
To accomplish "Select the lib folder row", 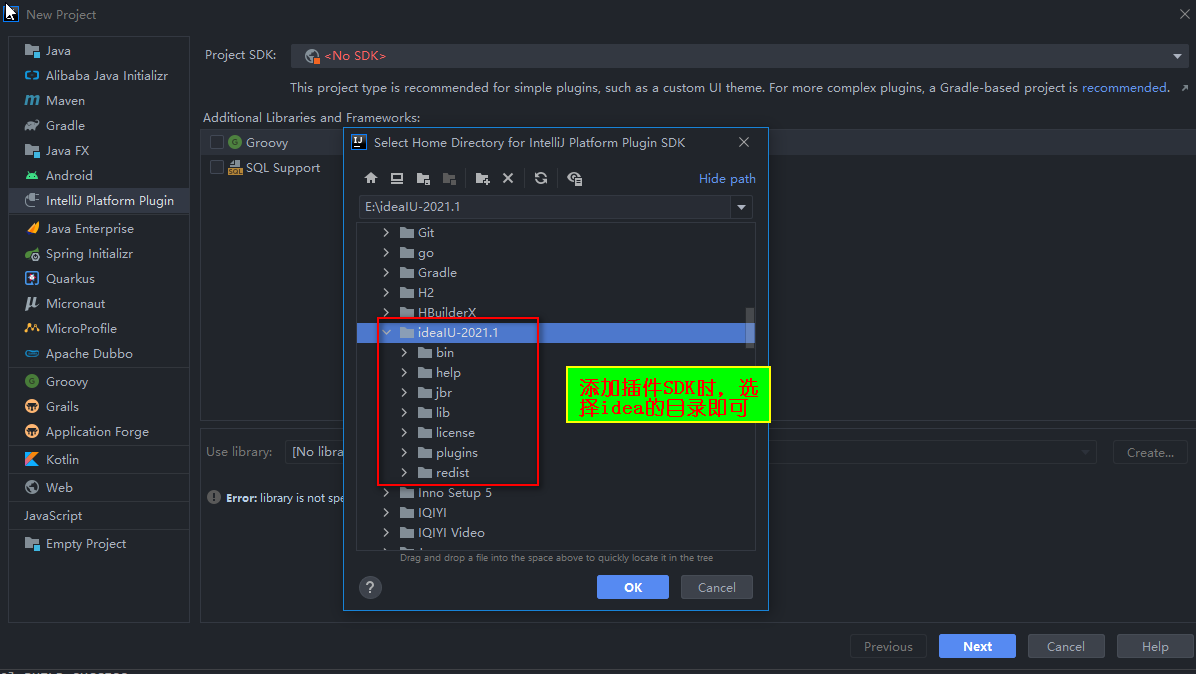I will pyautogui.click(x=555, y=412).
